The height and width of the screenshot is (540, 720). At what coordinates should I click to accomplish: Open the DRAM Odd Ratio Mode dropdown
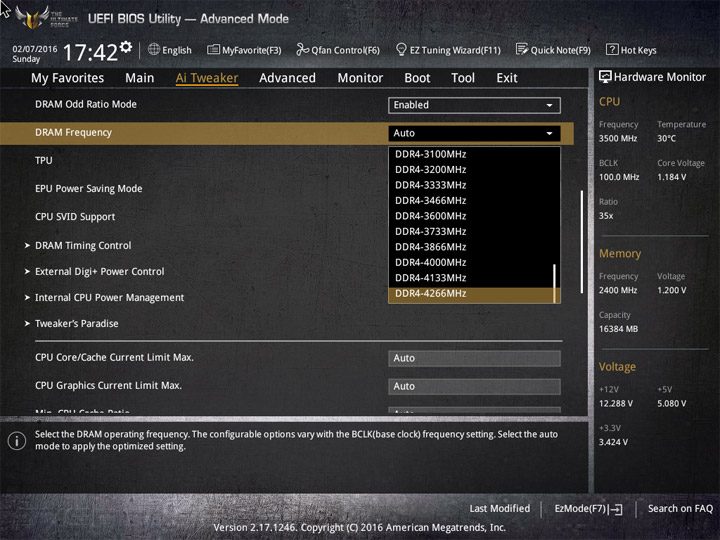474,105
